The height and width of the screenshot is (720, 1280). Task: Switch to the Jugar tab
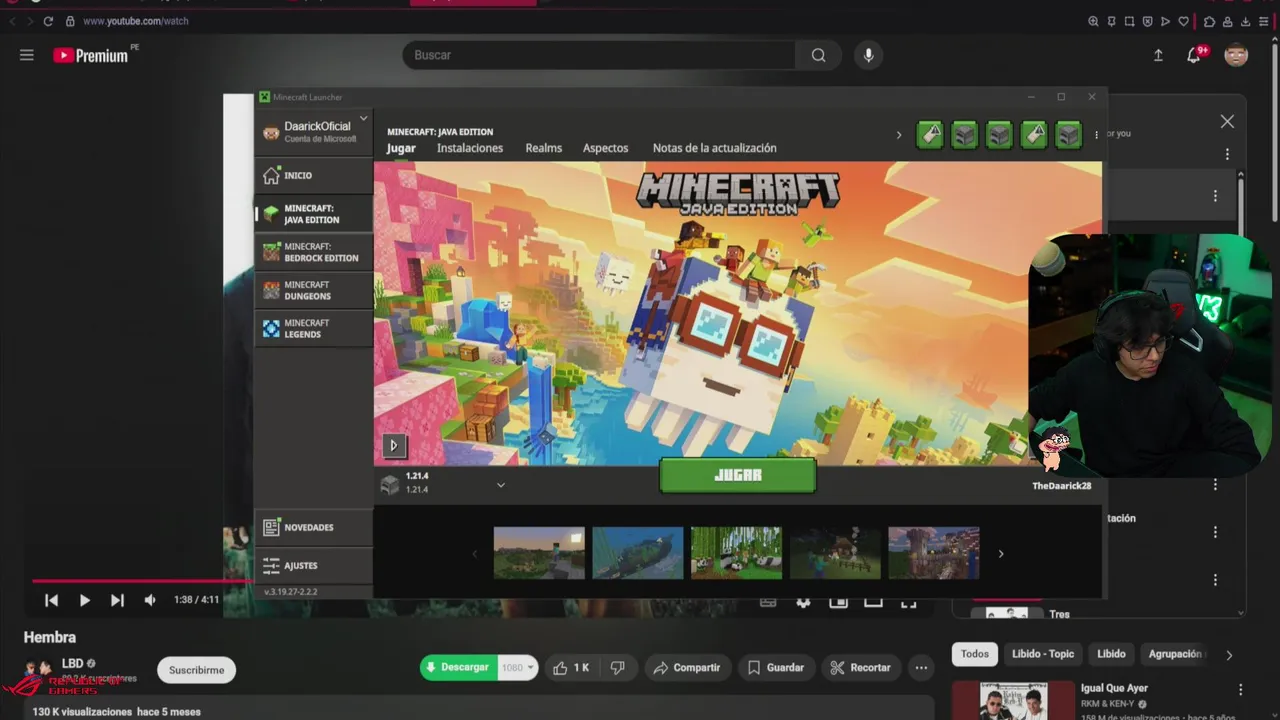(x=401, y=148)
